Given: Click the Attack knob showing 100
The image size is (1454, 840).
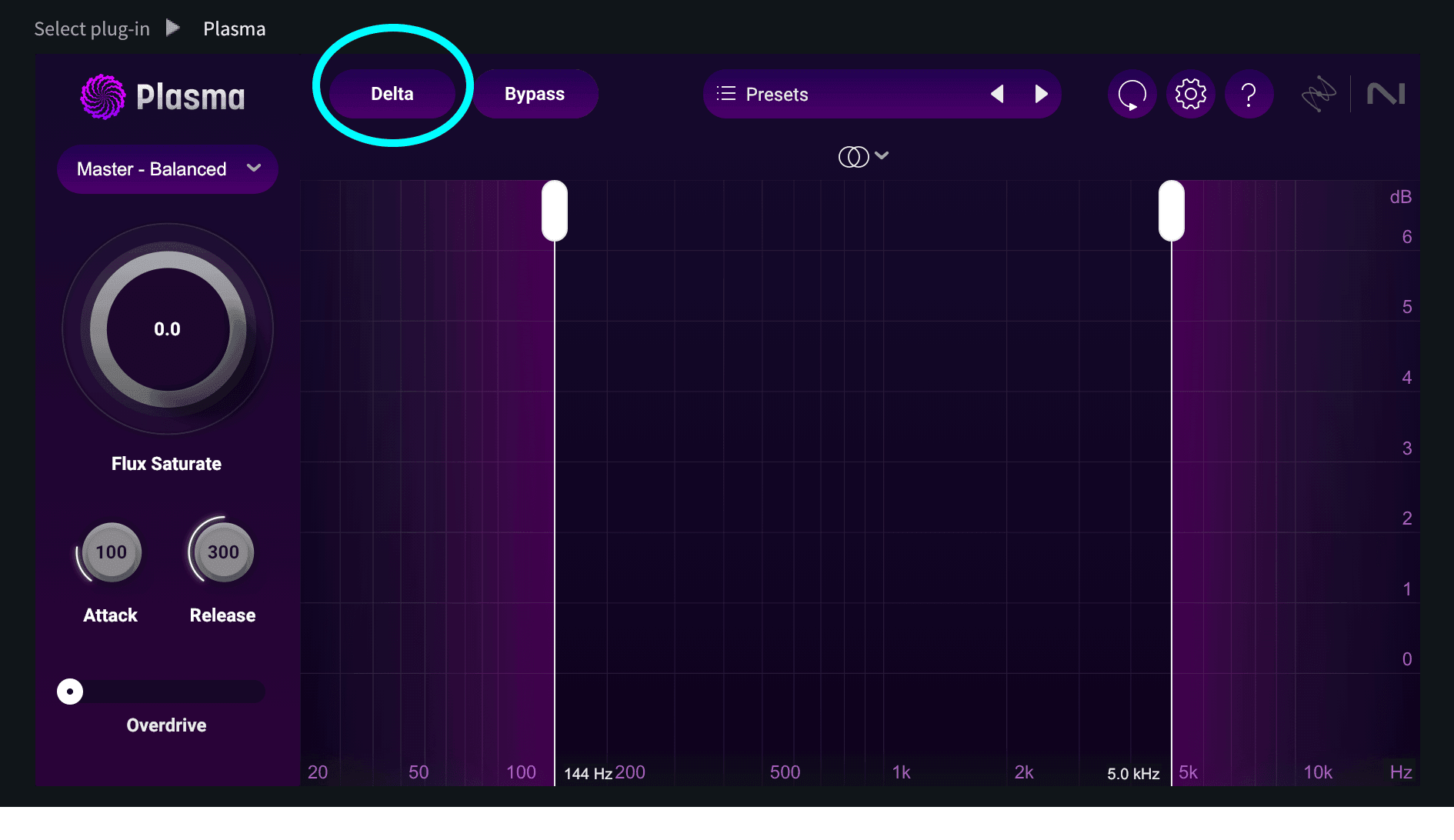Looking at the screenshot, I should coord(112,552).
